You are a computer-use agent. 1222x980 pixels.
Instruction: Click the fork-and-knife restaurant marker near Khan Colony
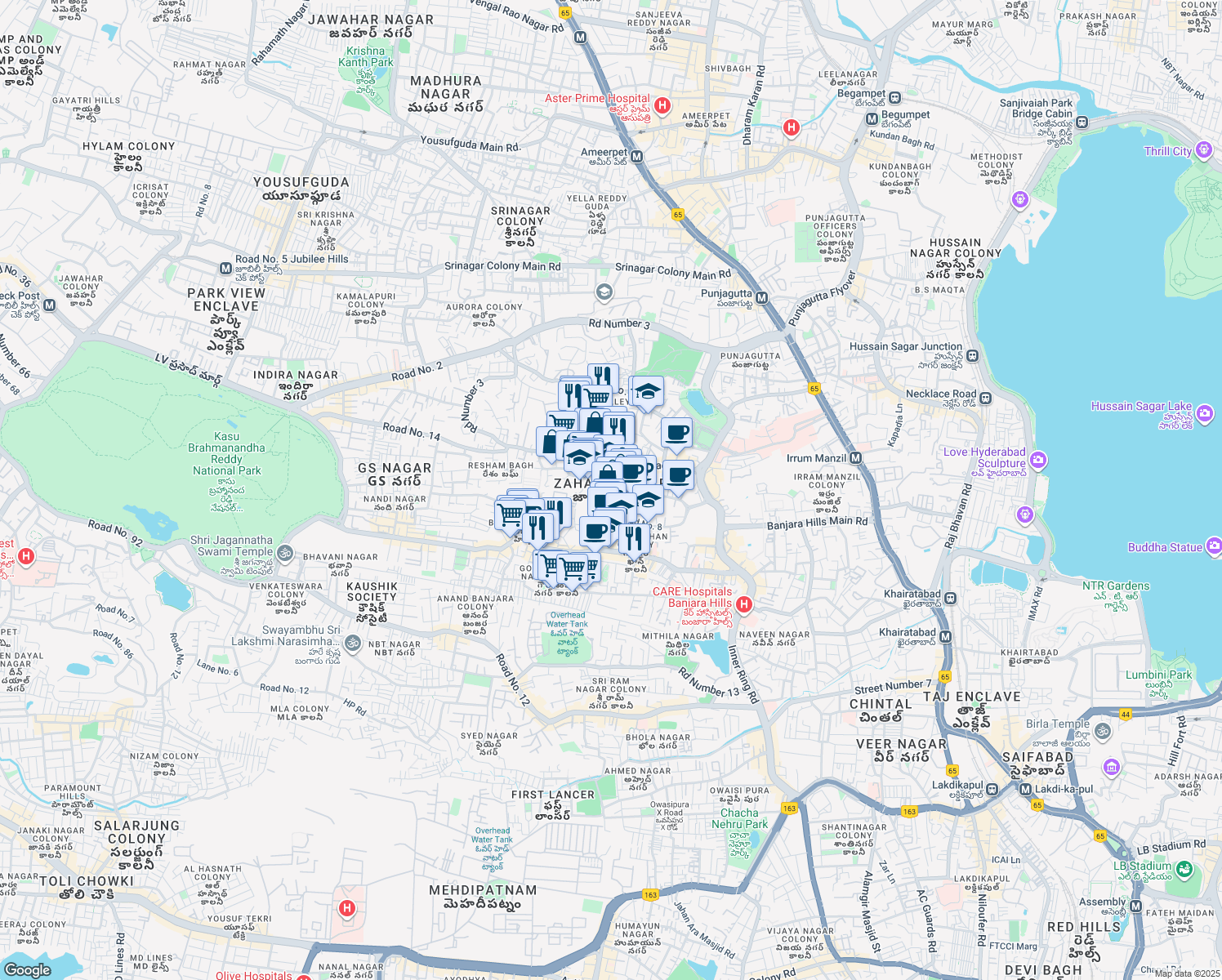pyautogui.click(x=634, y=537)
